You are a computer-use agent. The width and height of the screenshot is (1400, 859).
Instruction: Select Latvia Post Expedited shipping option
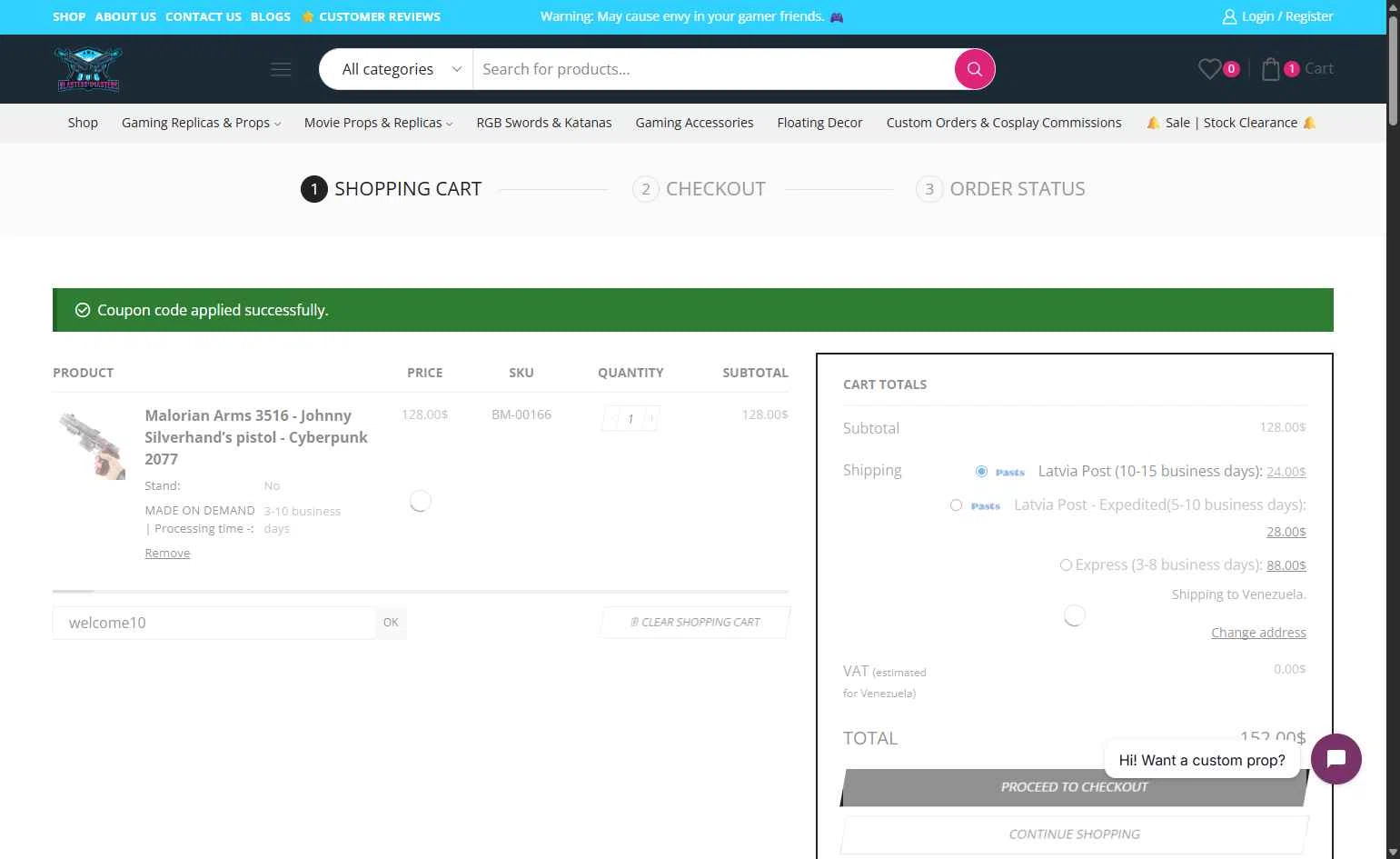point(956,505)
